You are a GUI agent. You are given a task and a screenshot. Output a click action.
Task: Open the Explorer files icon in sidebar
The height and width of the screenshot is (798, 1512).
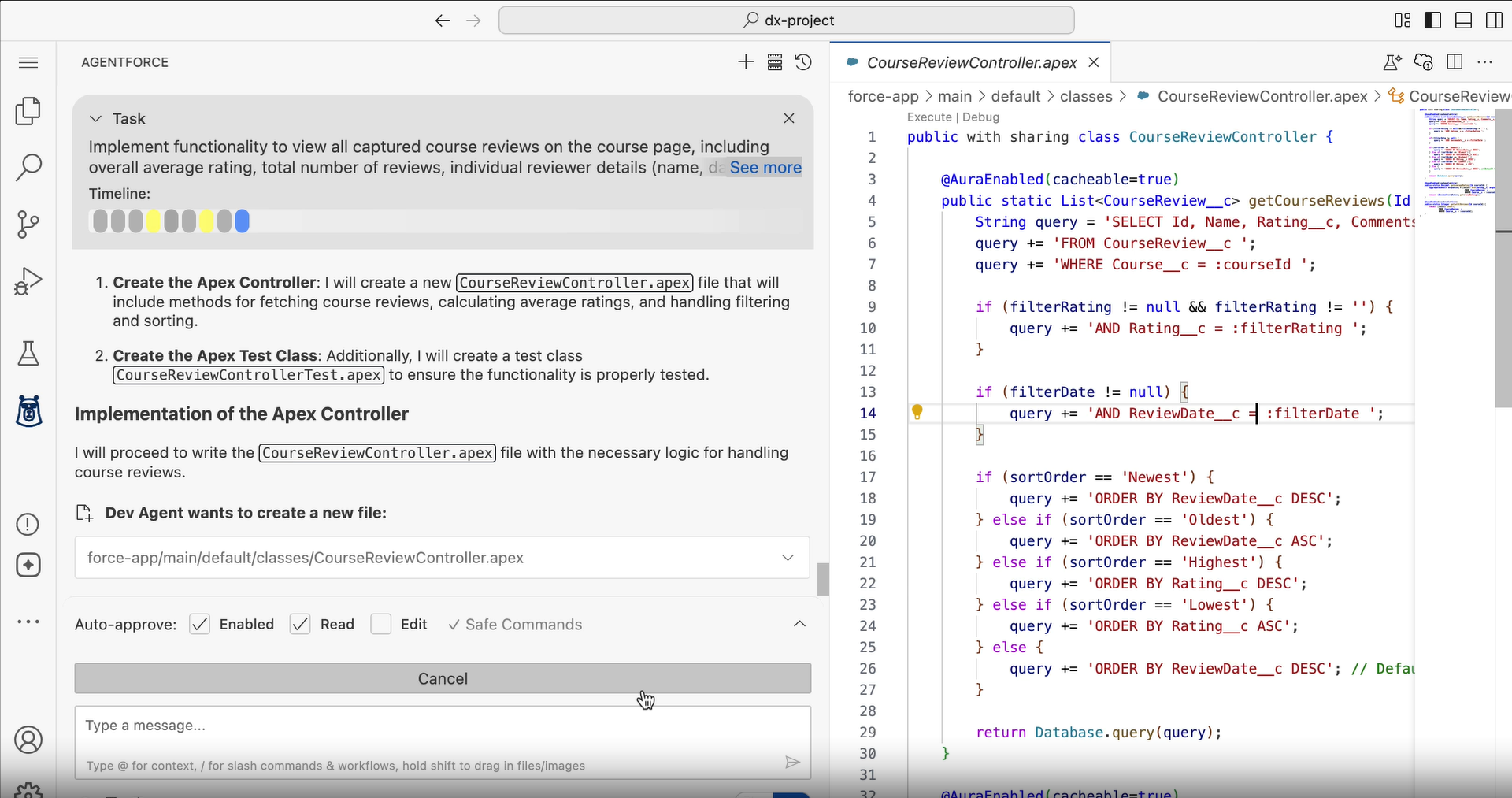[x=28, y=111]
